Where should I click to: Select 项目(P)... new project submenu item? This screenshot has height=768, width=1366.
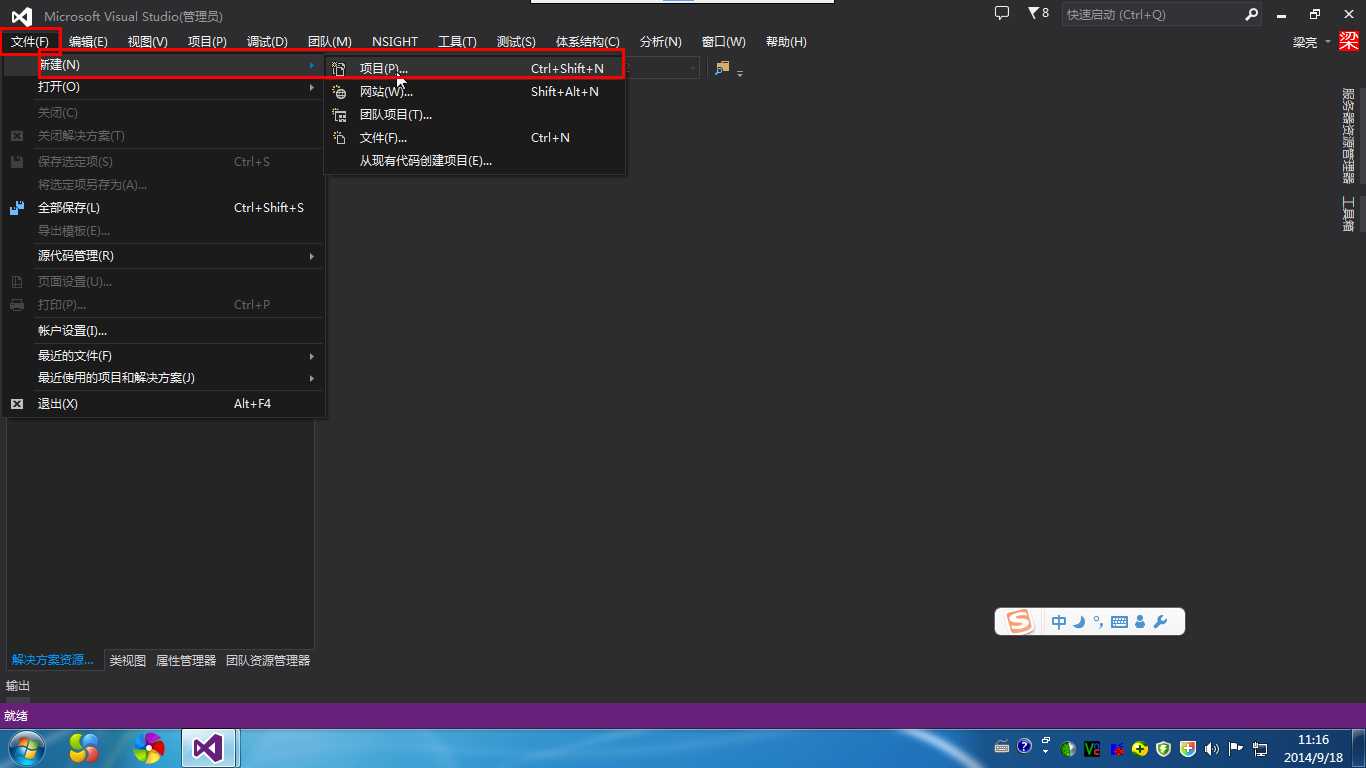475,69
